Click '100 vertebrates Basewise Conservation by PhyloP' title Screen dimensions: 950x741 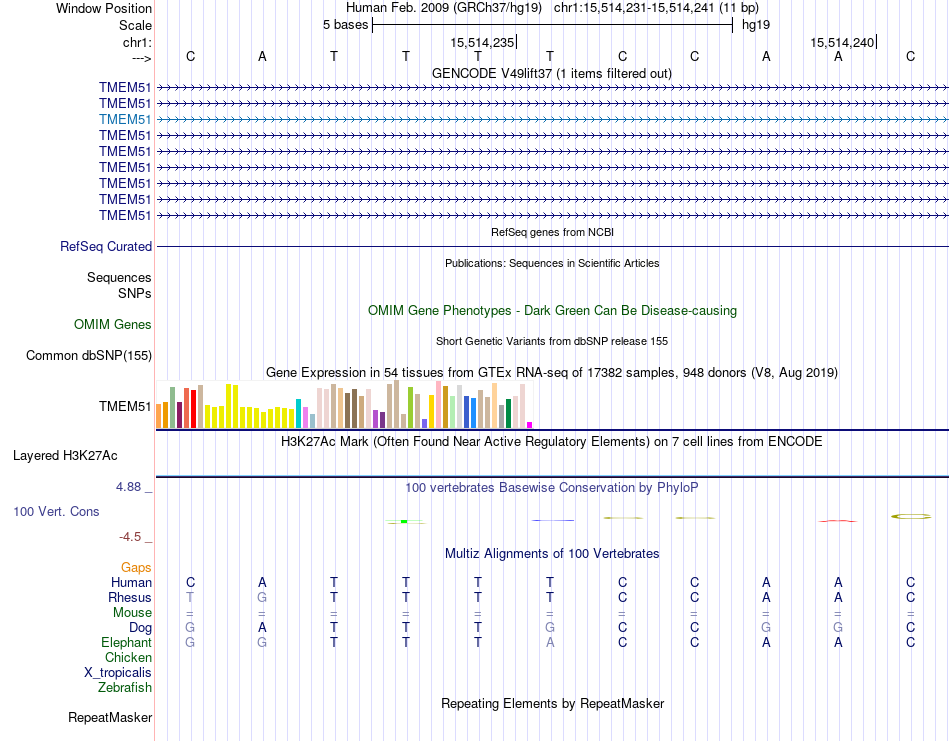tap(551, 488)
